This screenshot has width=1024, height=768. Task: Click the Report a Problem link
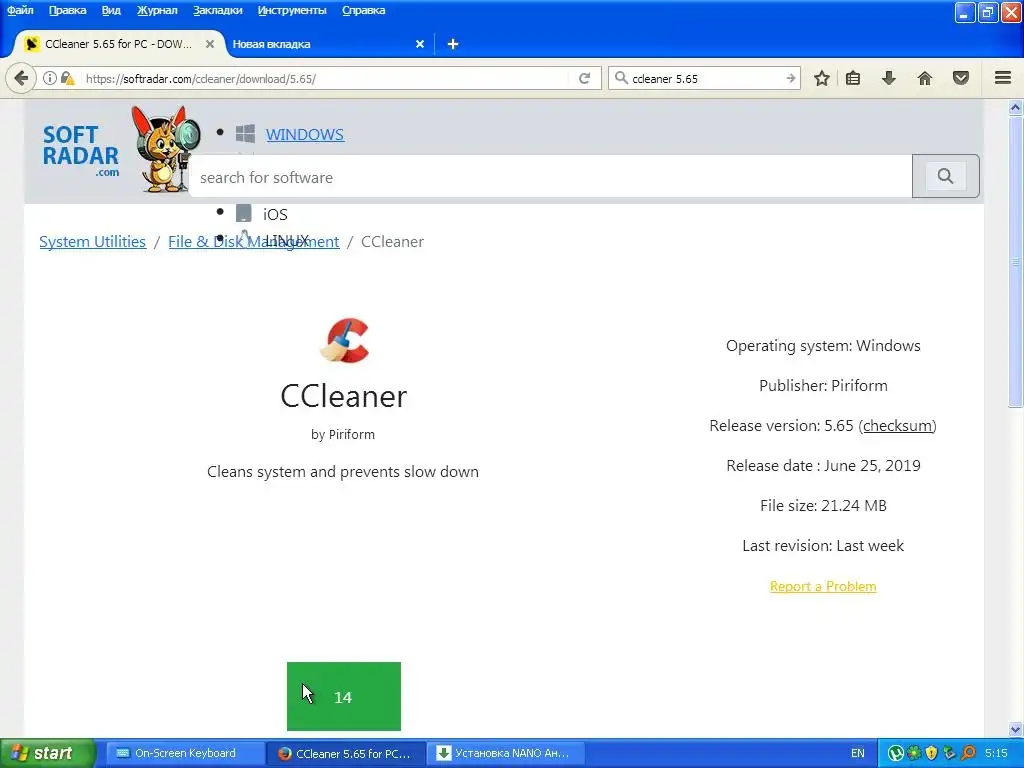(823, 586)
